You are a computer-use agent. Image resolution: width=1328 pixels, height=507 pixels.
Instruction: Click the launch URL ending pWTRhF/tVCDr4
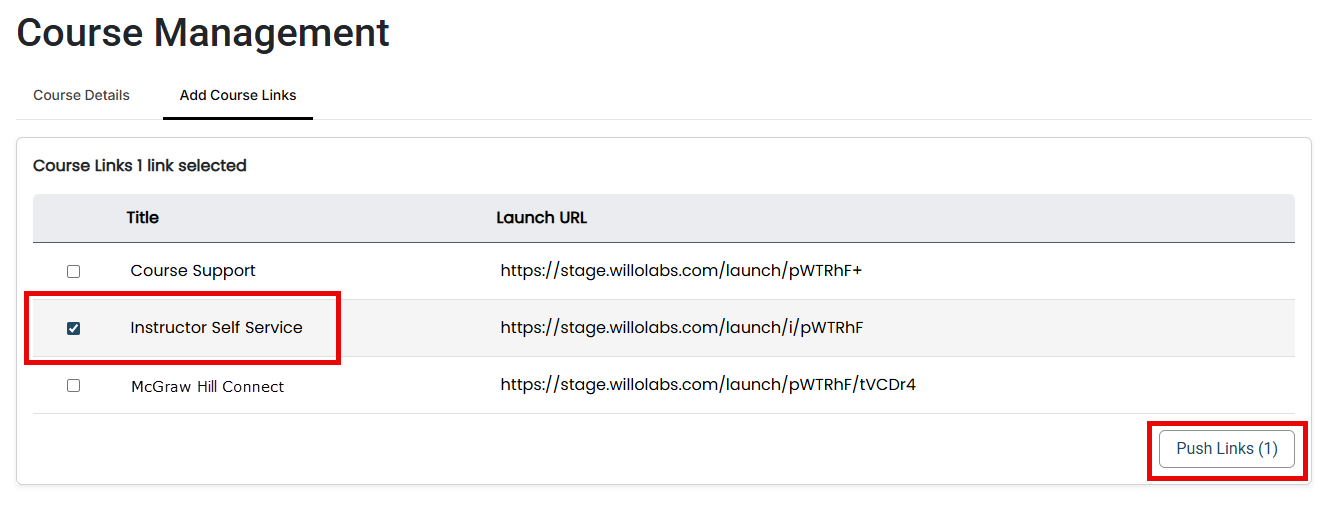[x=708, y=385]
